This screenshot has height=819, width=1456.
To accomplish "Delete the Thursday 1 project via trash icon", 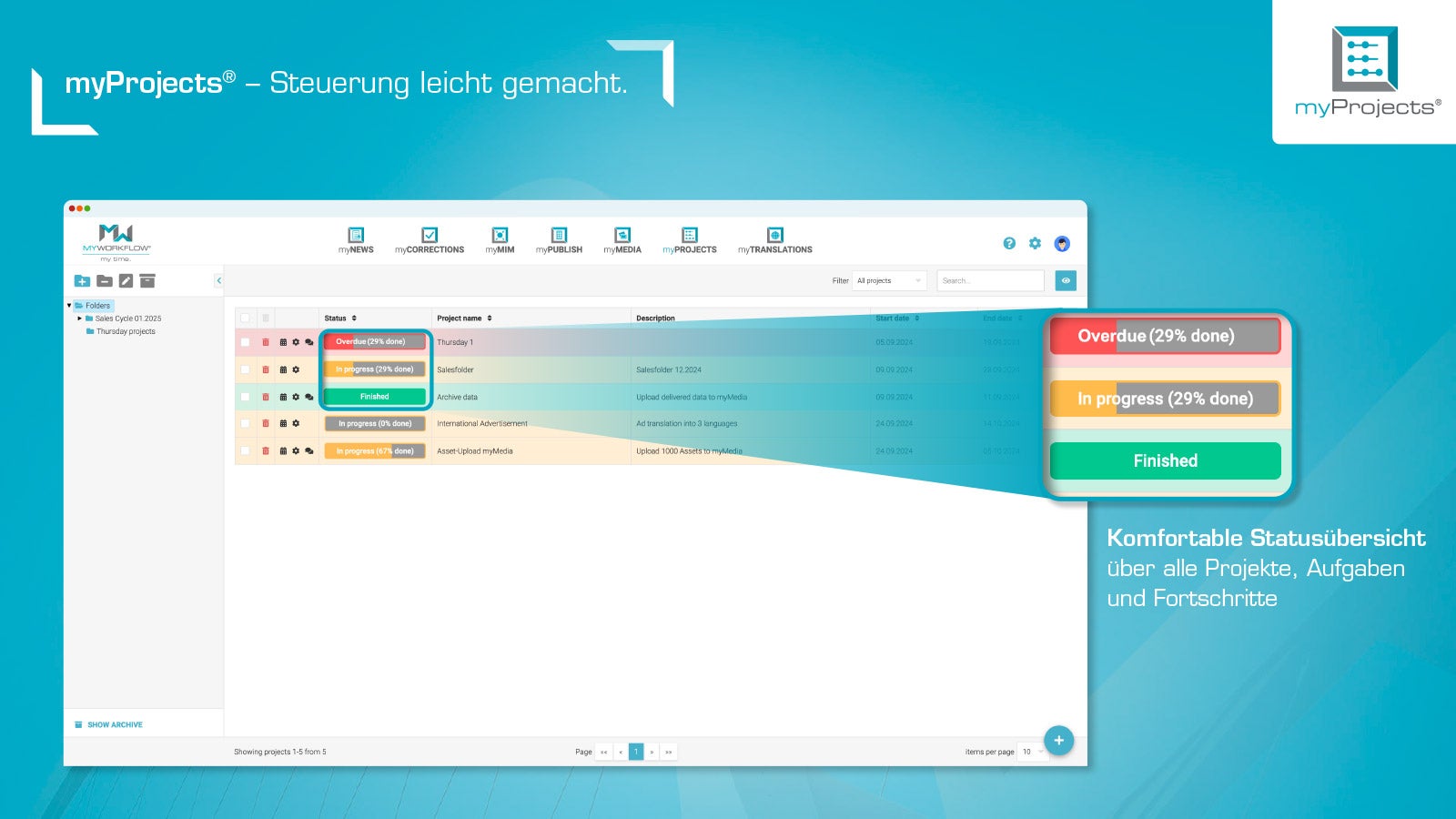I will coord(265,341).
